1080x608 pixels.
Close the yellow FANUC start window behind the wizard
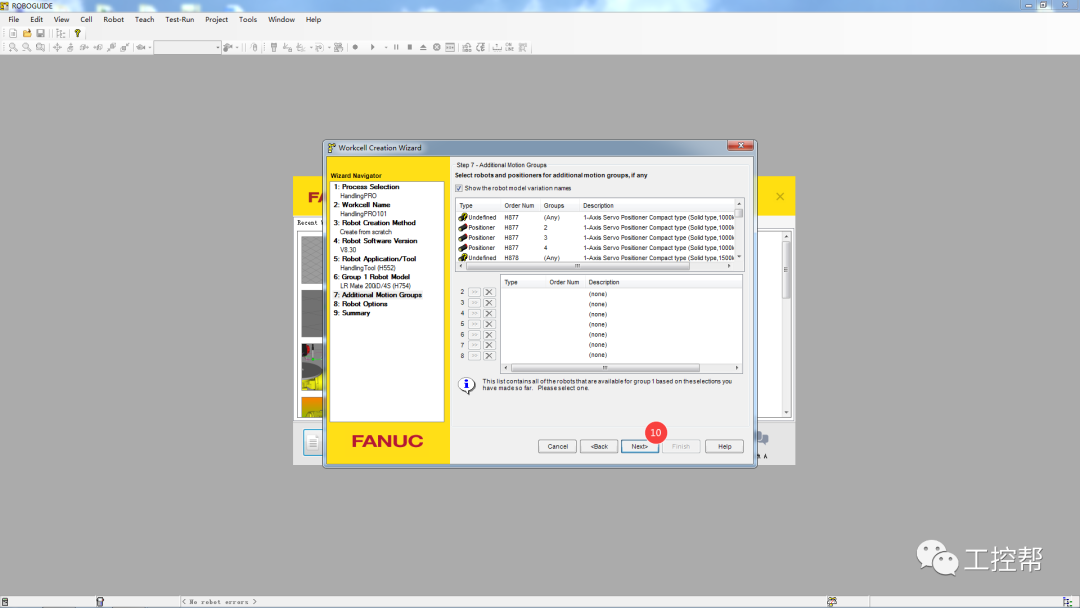click(x=780, y=196)
